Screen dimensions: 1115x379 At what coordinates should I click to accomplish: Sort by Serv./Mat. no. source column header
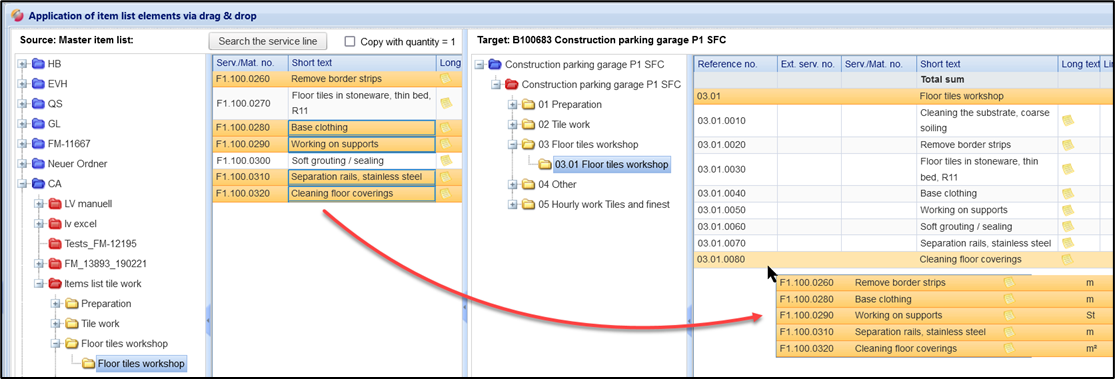(250, 64)
